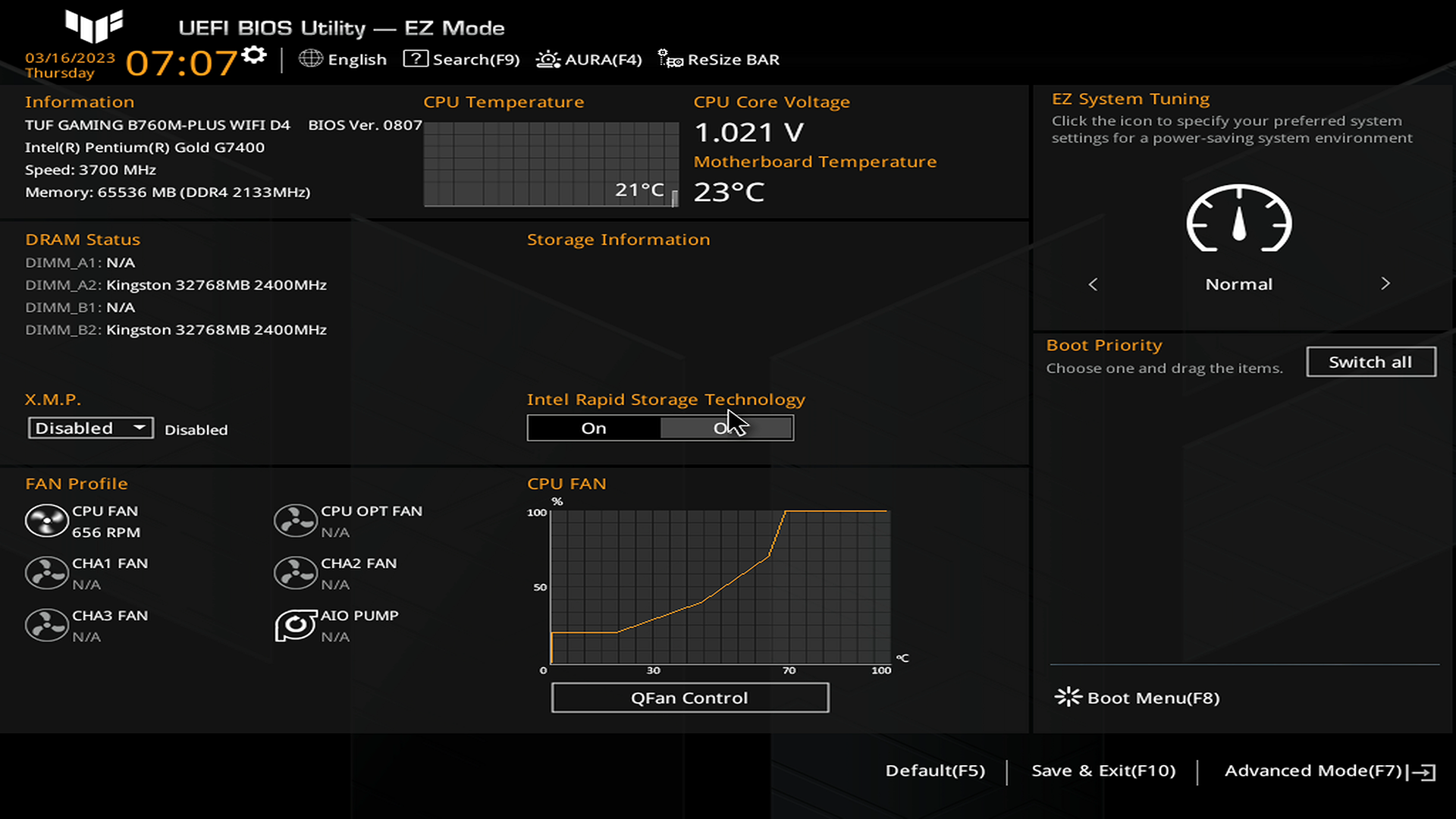Select the AIO PUMP icon
The width and height of the screenshot is (1456, 819).
click(295, 626)
